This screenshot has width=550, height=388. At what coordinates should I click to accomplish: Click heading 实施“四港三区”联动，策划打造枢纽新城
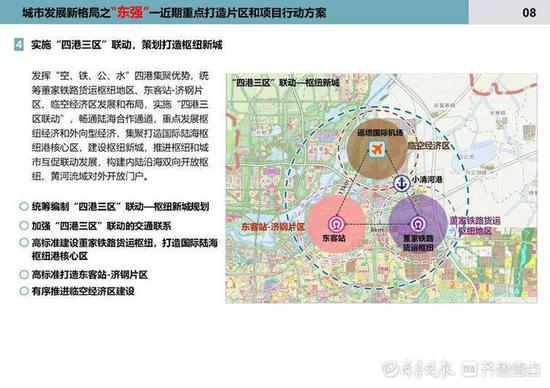coord(127,45)
